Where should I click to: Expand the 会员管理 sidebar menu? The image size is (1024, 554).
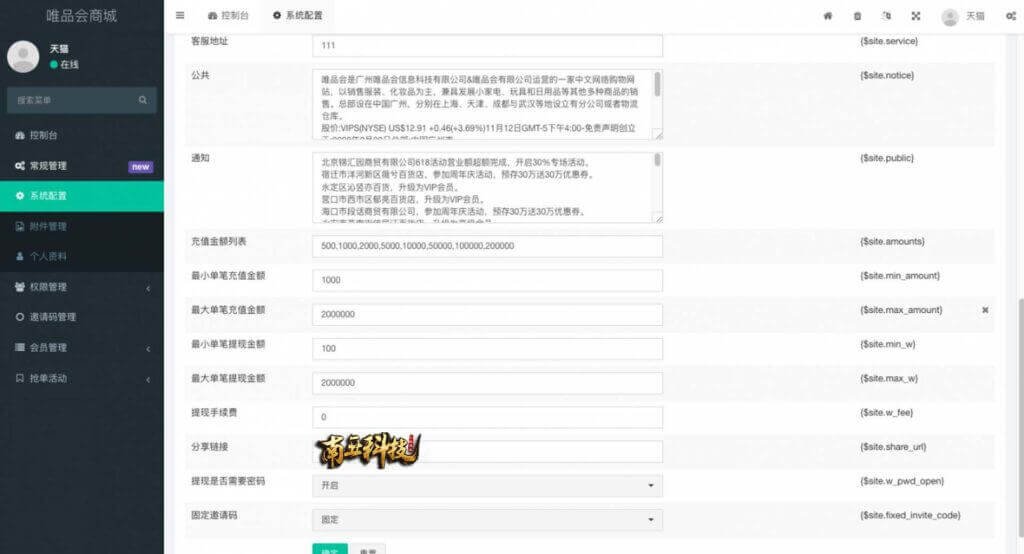[80, 348]
